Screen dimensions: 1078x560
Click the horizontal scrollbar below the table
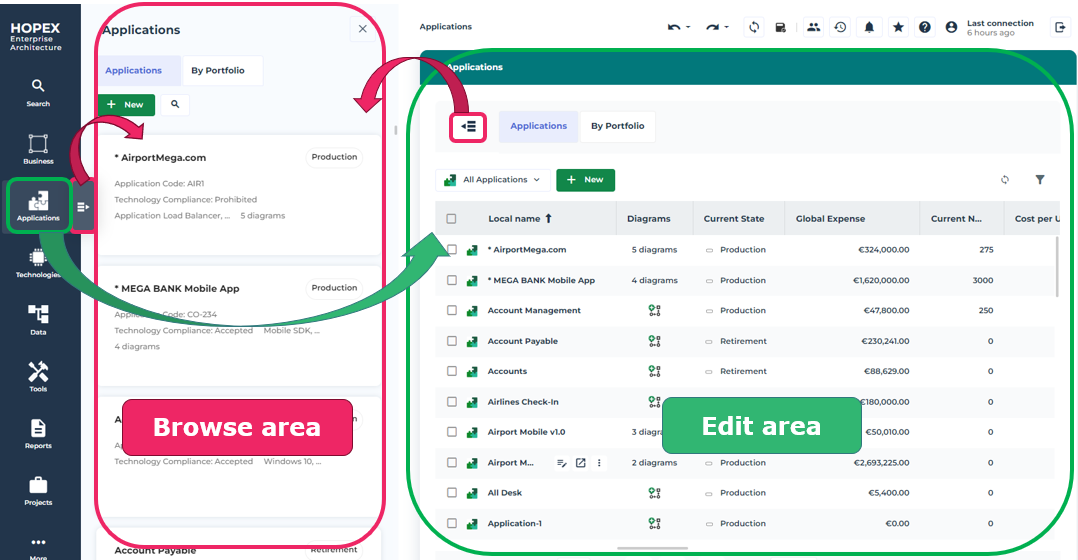coord(652,548)
